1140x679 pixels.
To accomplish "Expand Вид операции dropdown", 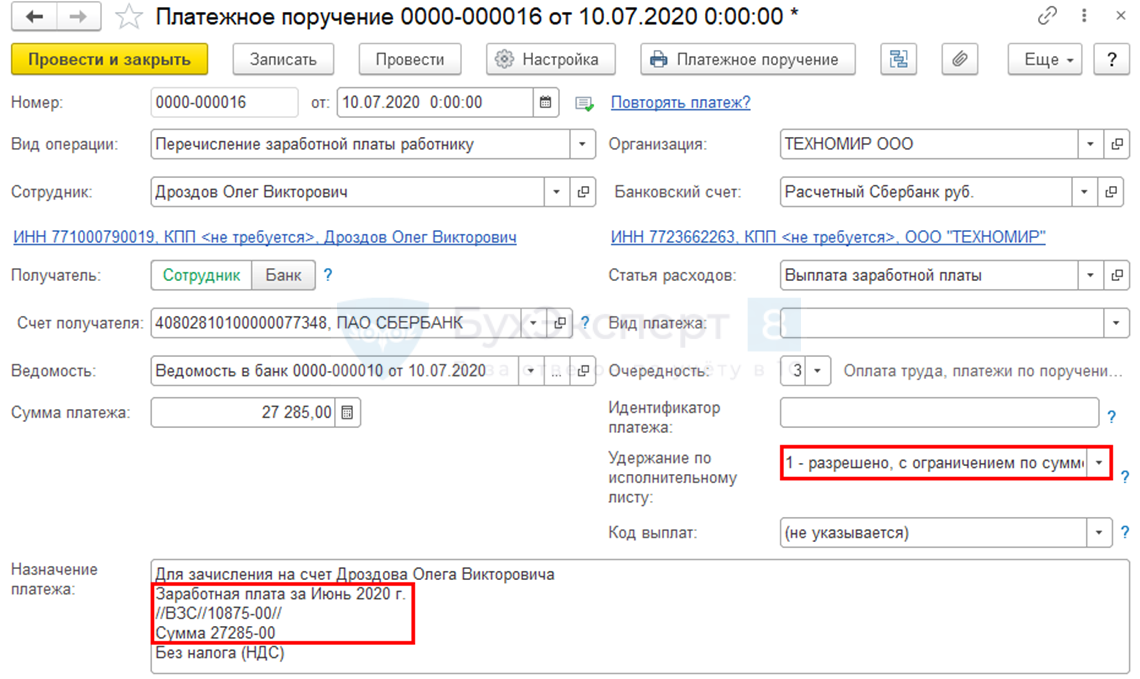I will 583,144.
